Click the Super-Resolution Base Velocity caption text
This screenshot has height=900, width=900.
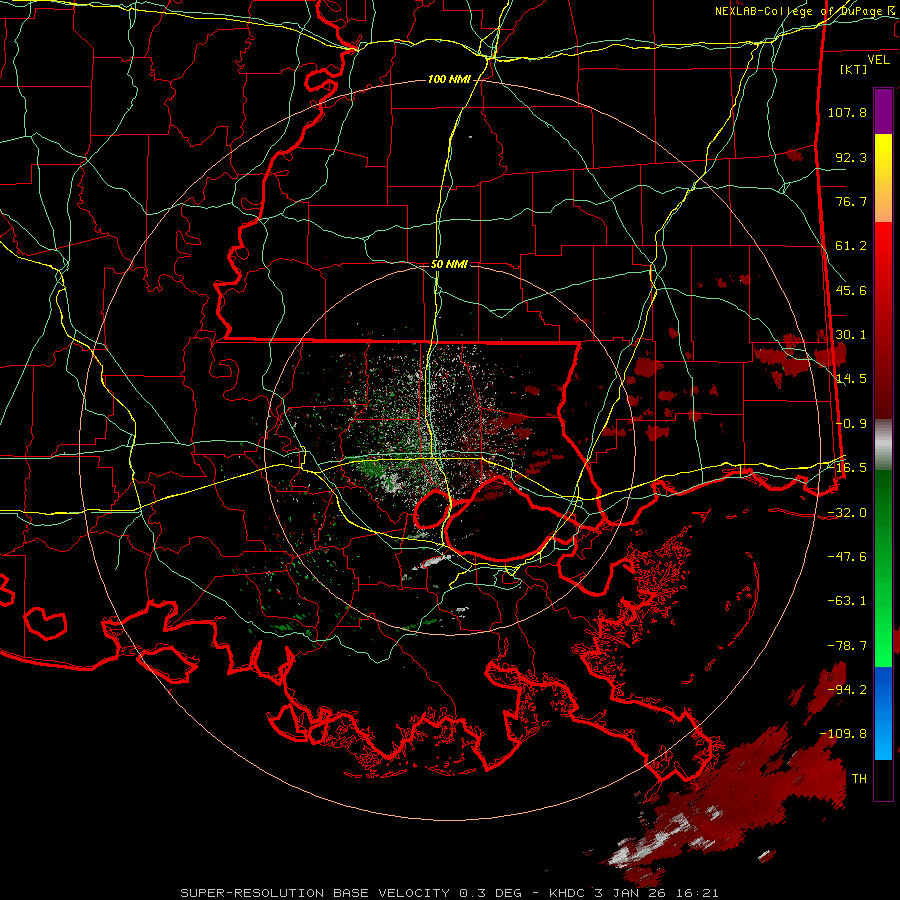click(449, 893)
